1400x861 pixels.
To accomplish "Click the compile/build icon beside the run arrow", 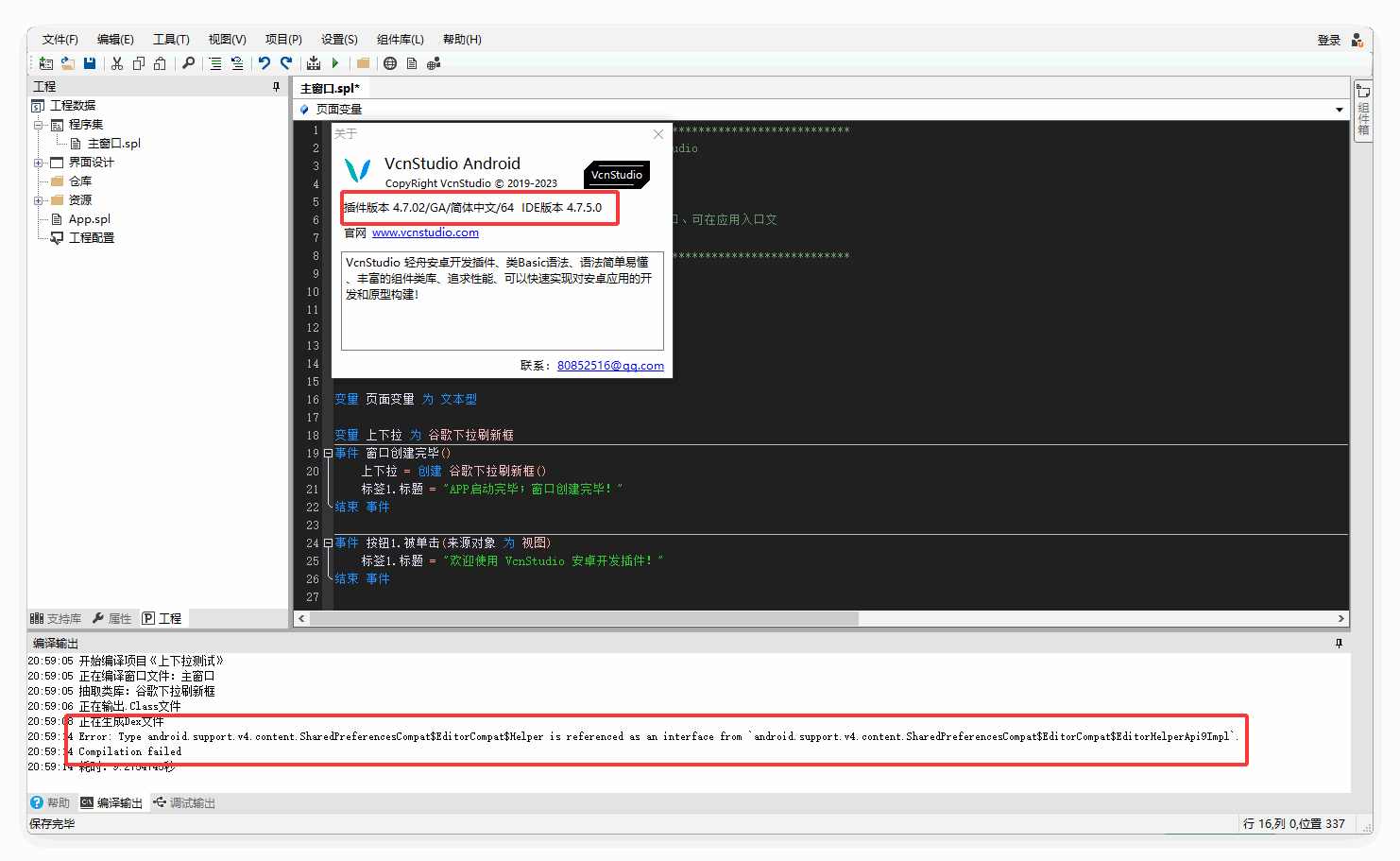I will (x=314, y=63).
